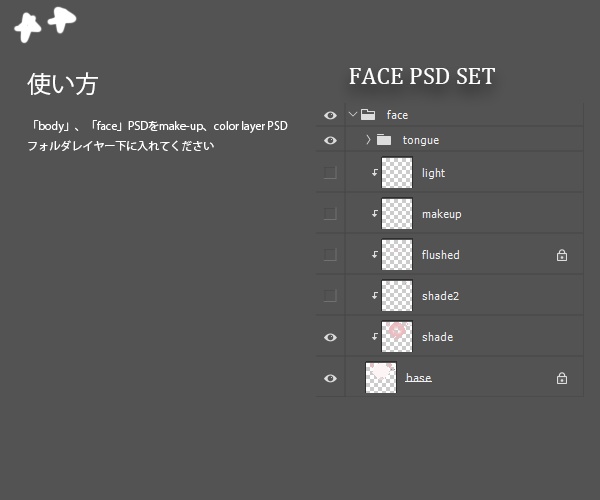Toggle the base layer eye icon
Screen dimensions: 600x500
[x=330, y=378]
